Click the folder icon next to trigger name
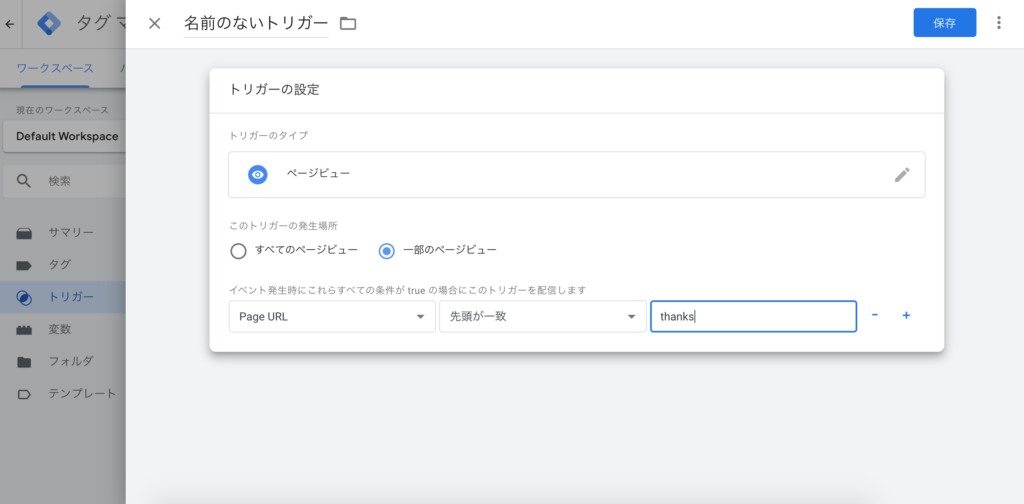The height and width of the screenshot is (504, 1024). pos(348,23)
